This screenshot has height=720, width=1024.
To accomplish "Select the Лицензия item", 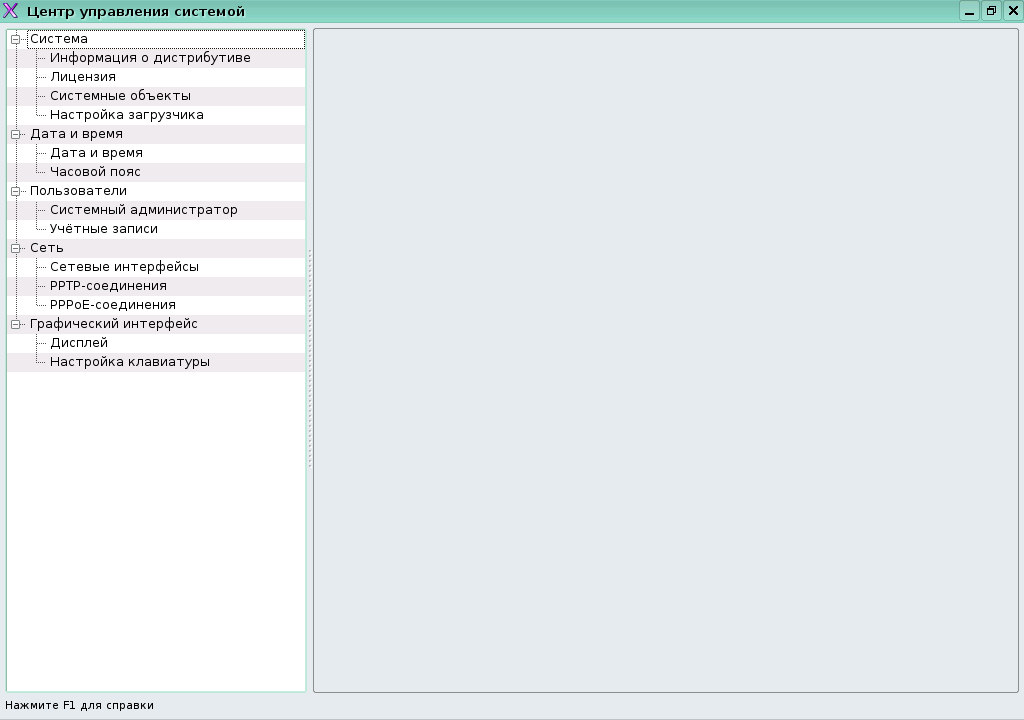I will point(83,77).
